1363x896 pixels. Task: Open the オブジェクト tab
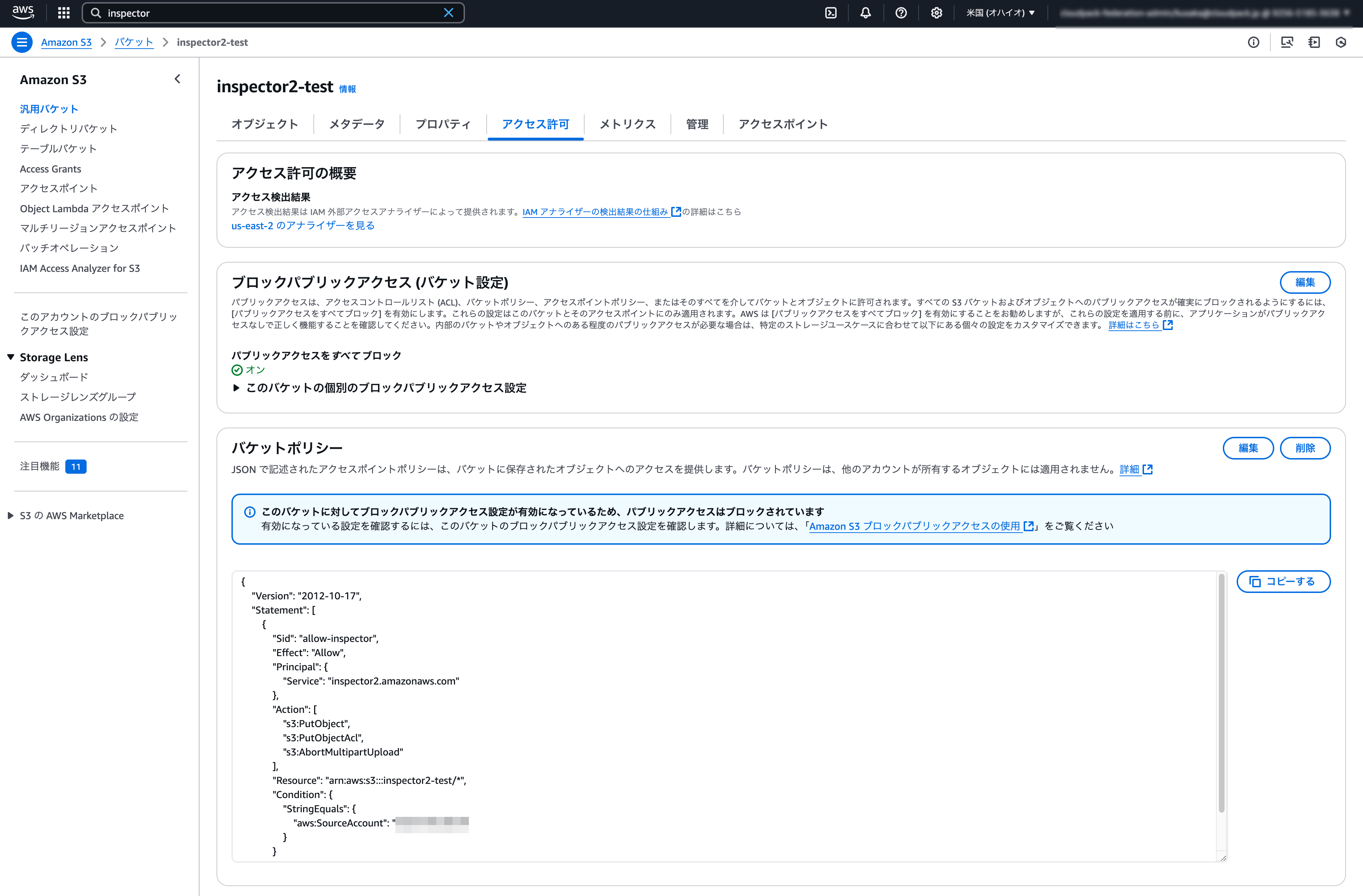(x=264, y=124)
